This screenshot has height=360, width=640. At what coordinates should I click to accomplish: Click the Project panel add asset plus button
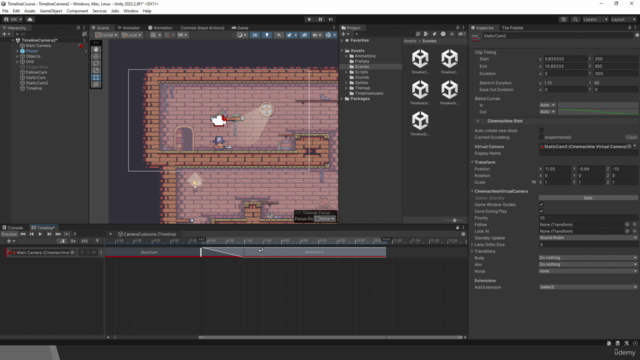(344, 34)
